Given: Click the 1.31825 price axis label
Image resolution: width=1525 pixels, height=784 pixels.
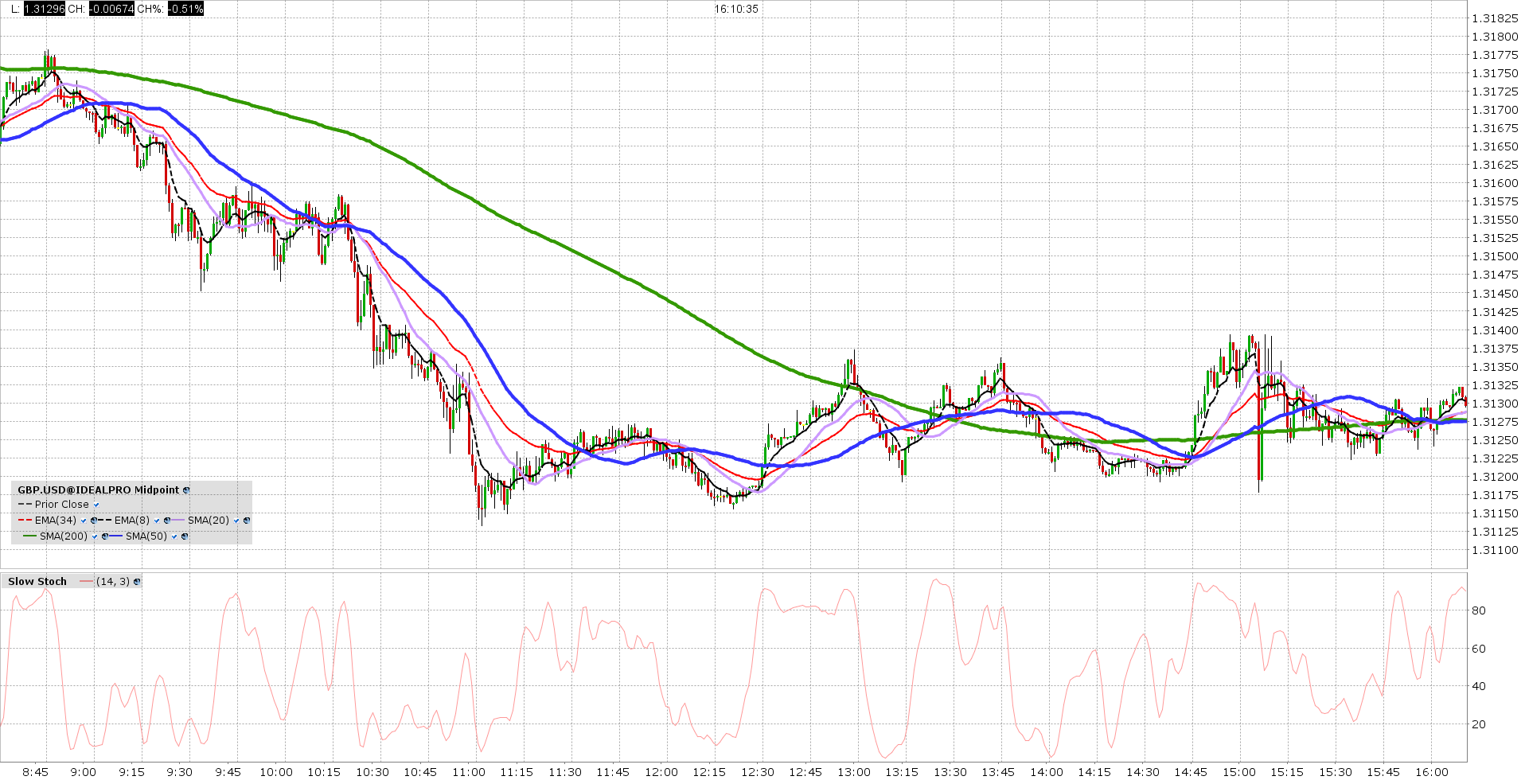Looking at the screenshot, I should [1495, 18].
